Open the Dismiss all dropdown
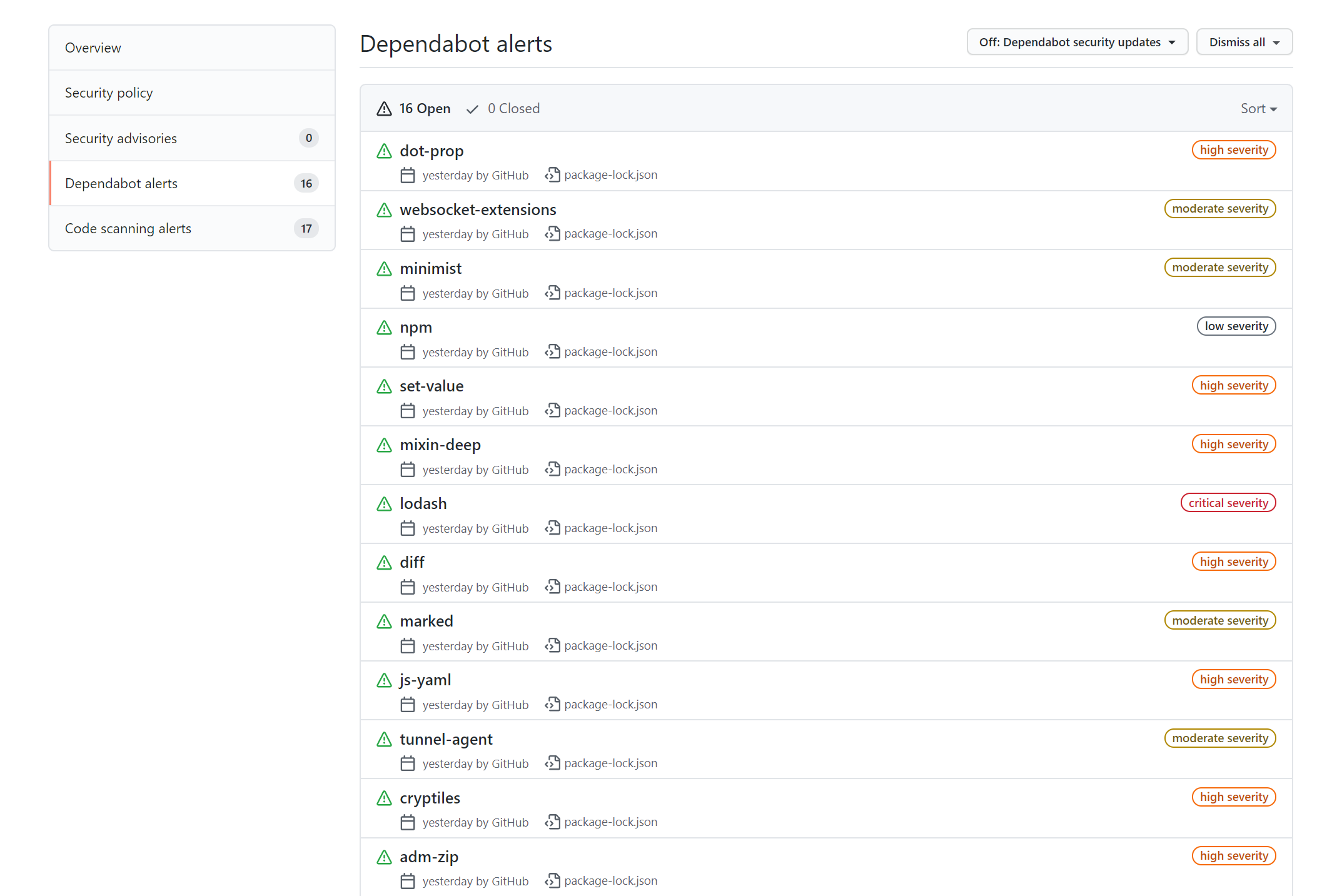The width and height of the screenshot is (1317, 896). 1244,42
